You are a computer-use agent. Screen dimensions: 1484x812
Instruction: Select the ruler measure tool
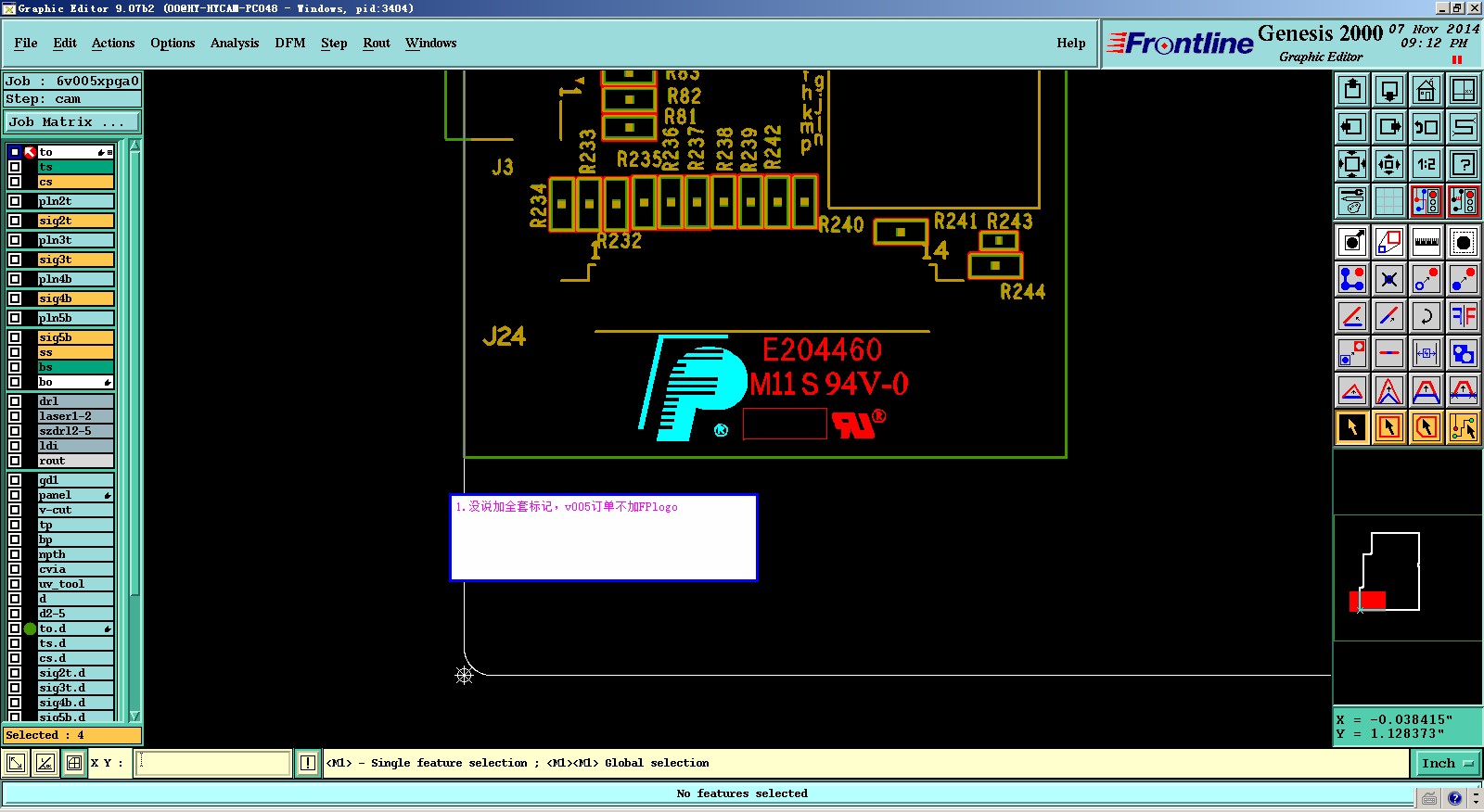[x=1426, y=242]
